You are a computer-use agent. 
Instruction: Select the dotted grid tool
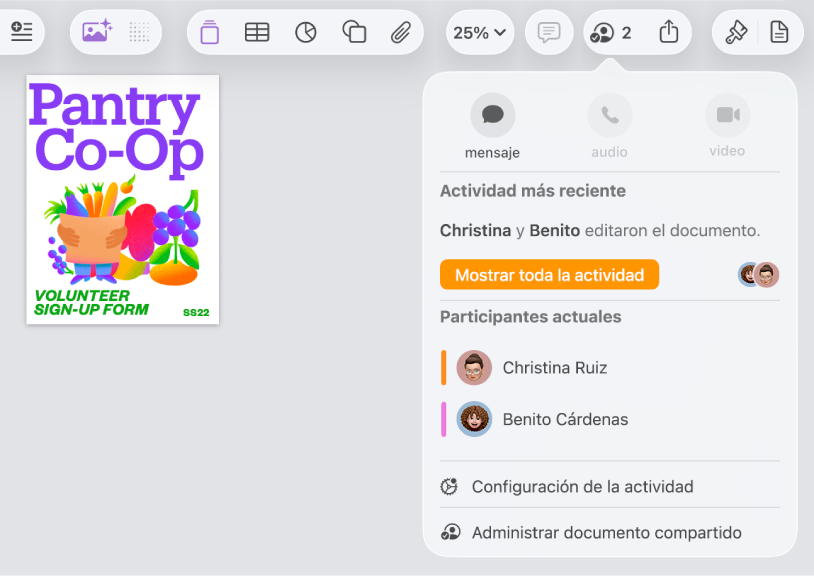pos(139,32)
